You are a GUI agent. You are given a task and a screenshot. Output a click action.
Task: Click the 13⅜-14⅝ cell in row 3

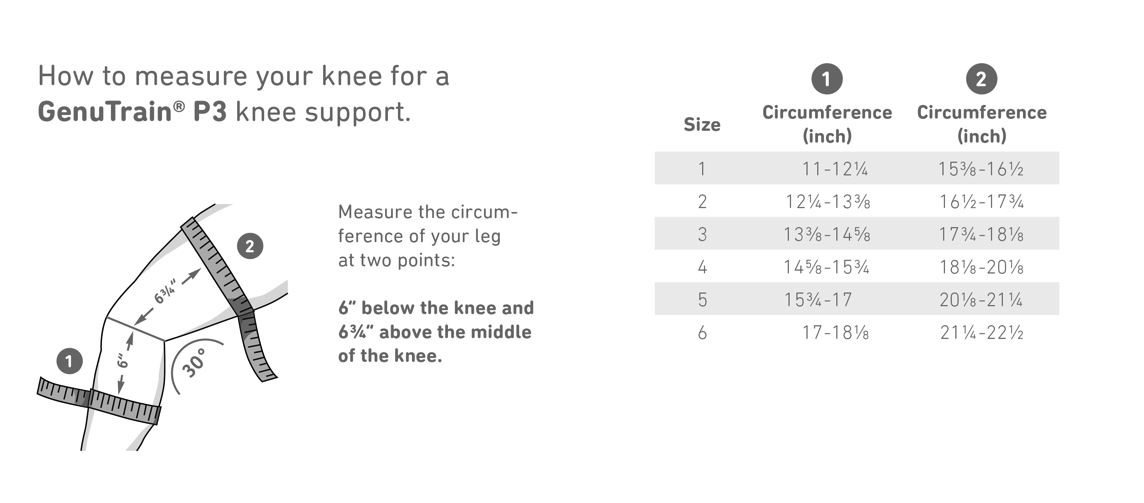[x=827, y=234]
